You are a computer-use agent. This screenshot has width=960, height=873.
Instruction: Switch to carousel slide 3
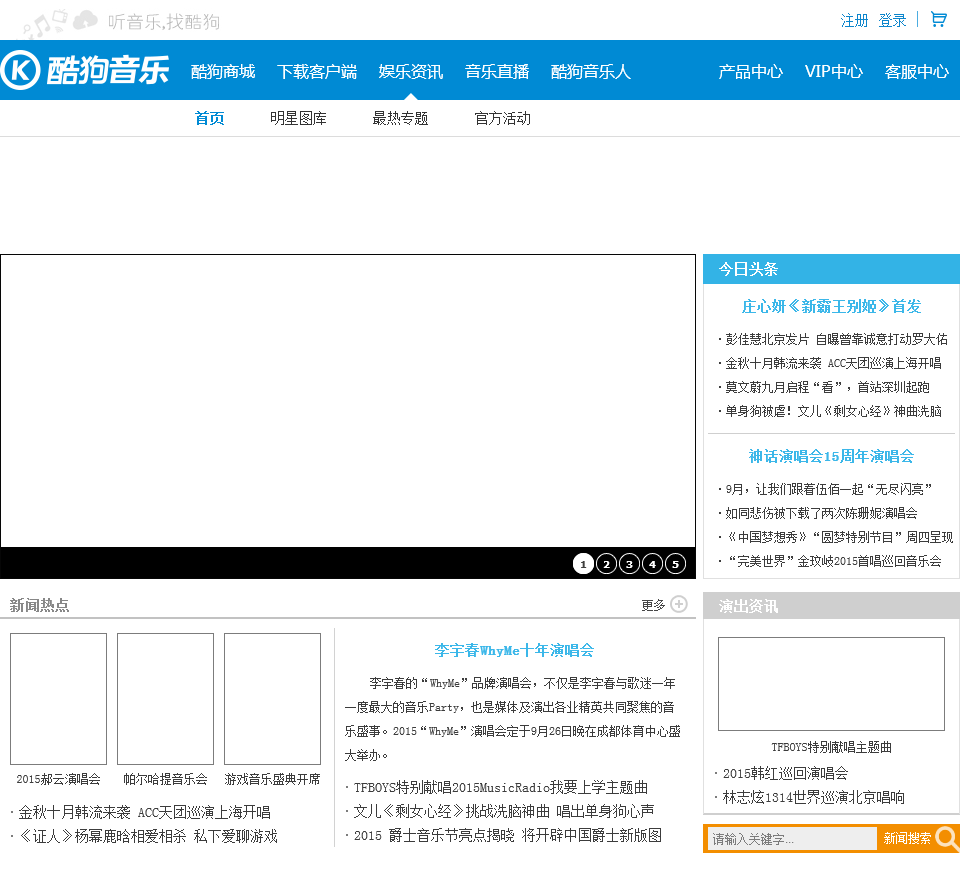[x=629, y=564]
